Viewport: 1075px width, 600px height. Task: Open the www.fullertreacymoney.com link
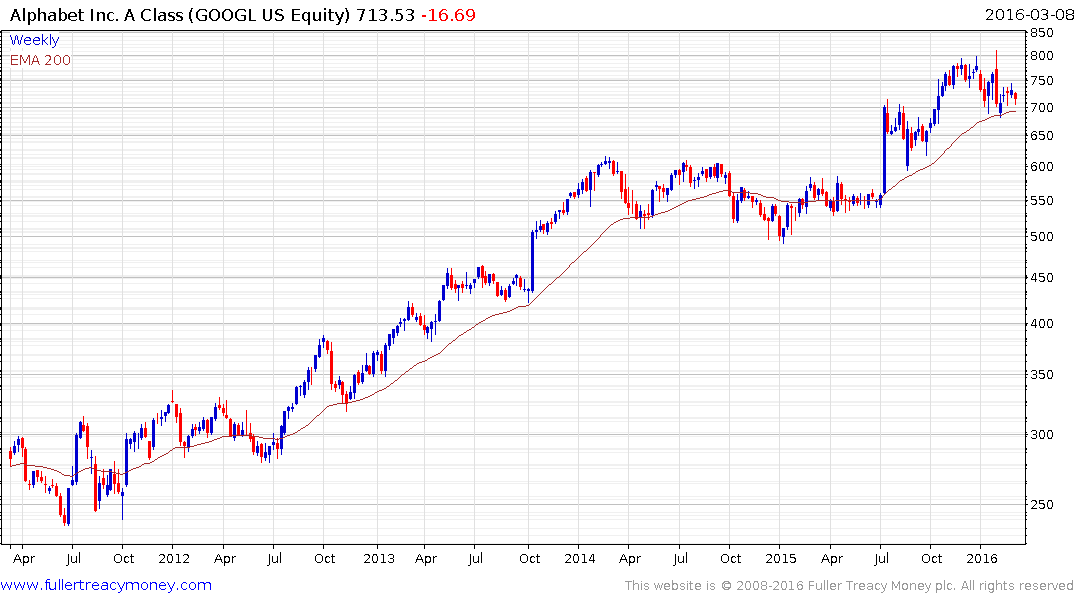[106, 585]
